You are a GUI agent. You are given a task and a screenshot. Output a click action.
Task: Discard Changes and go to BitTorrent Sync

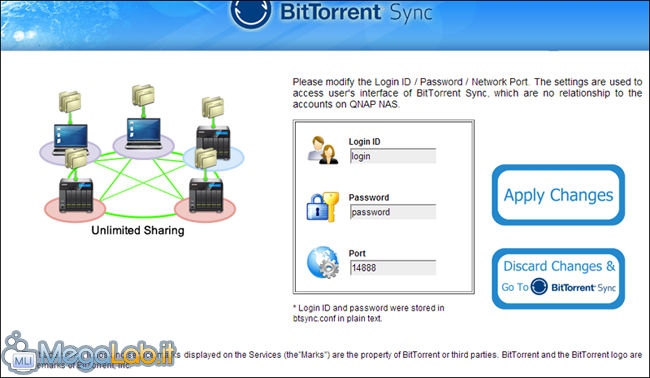pos(558,279)
